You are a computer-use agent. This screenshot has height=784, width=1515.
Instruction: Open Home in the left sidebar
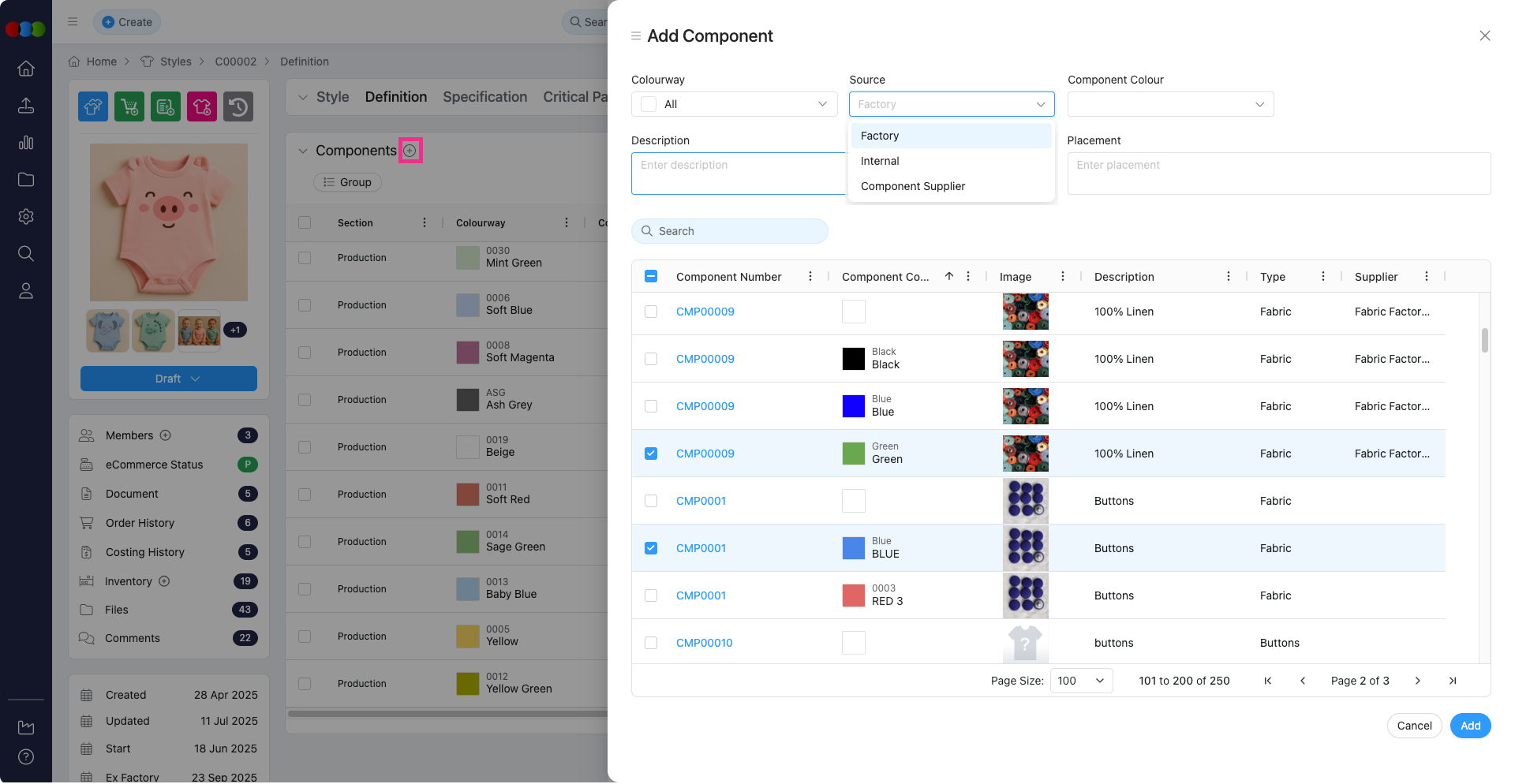(x=26, y=69)
